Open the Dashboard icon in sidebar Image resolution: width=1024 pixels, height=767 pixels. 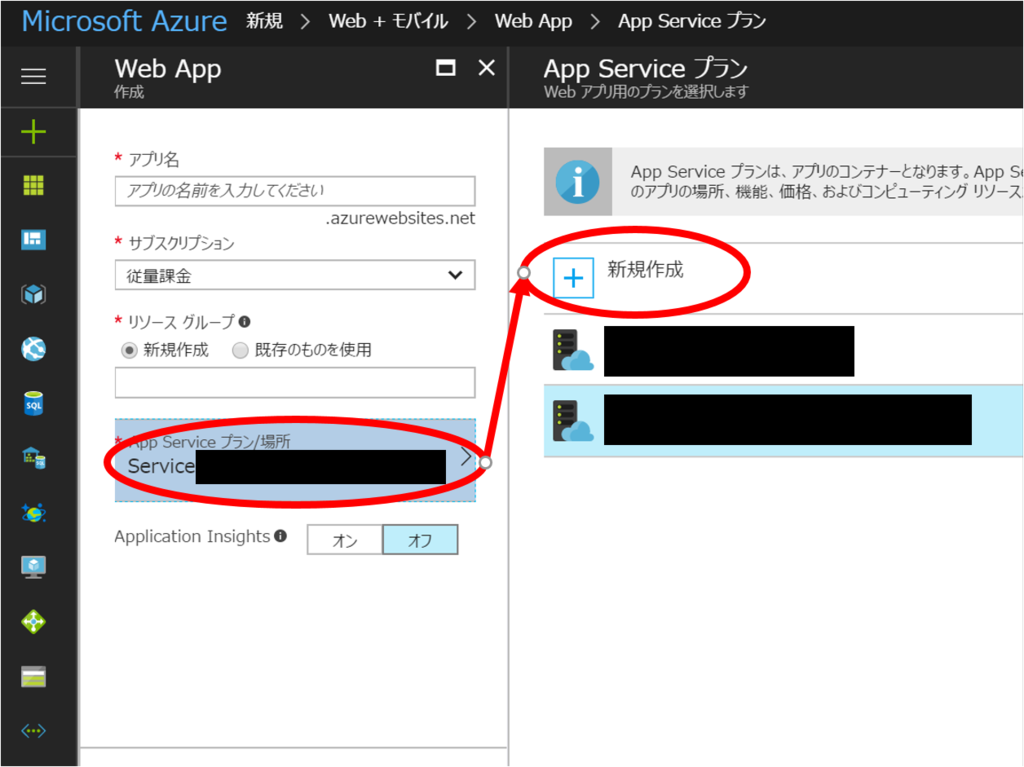[x=33, y=240]
